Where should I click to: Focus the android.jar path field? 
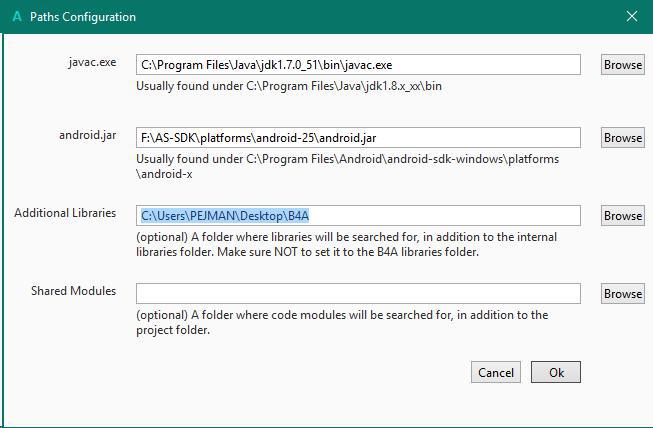pos(358,138)
